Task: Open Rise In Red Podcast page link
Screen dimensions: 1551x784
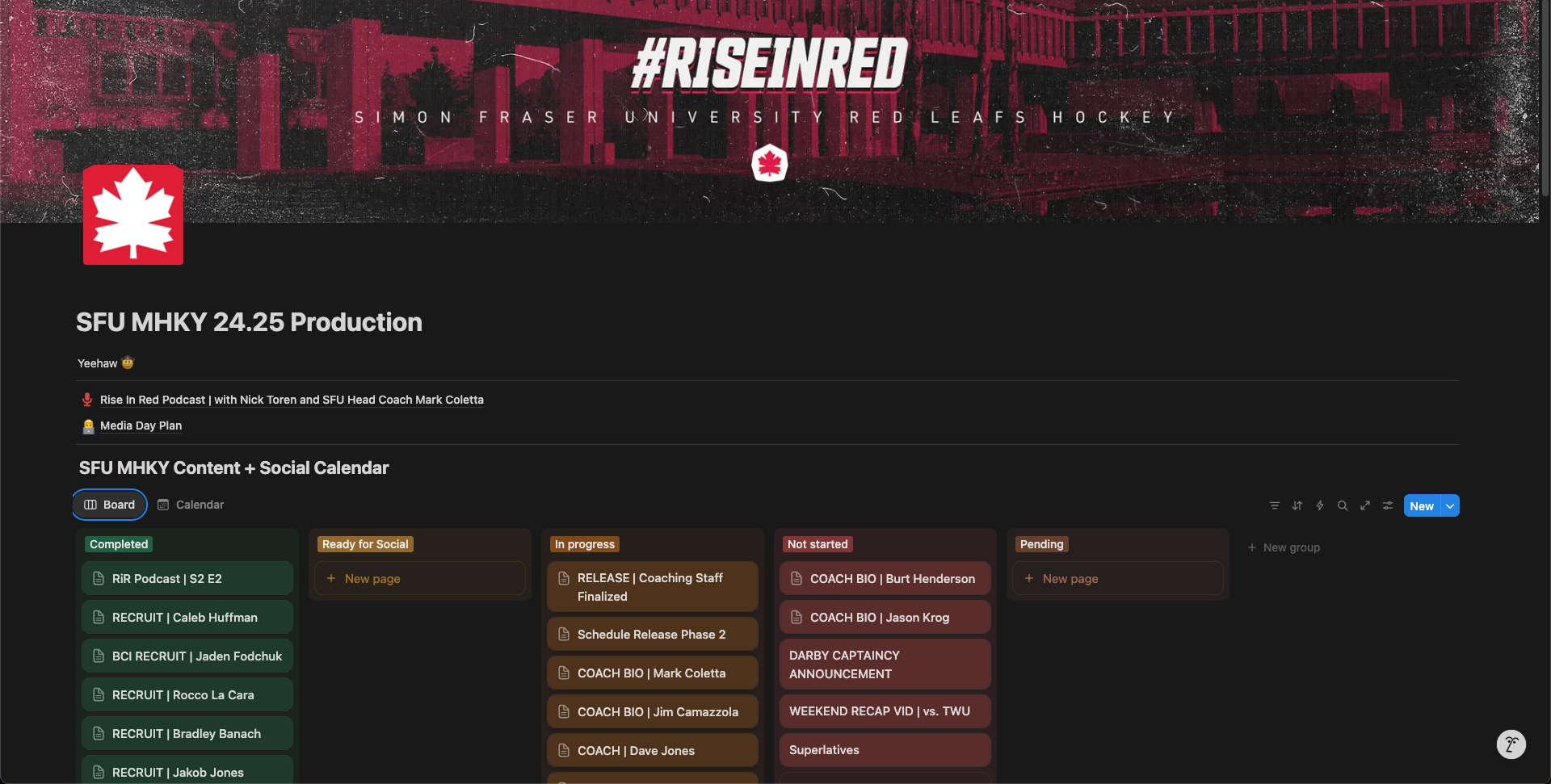Action: (x=292, y=400)
